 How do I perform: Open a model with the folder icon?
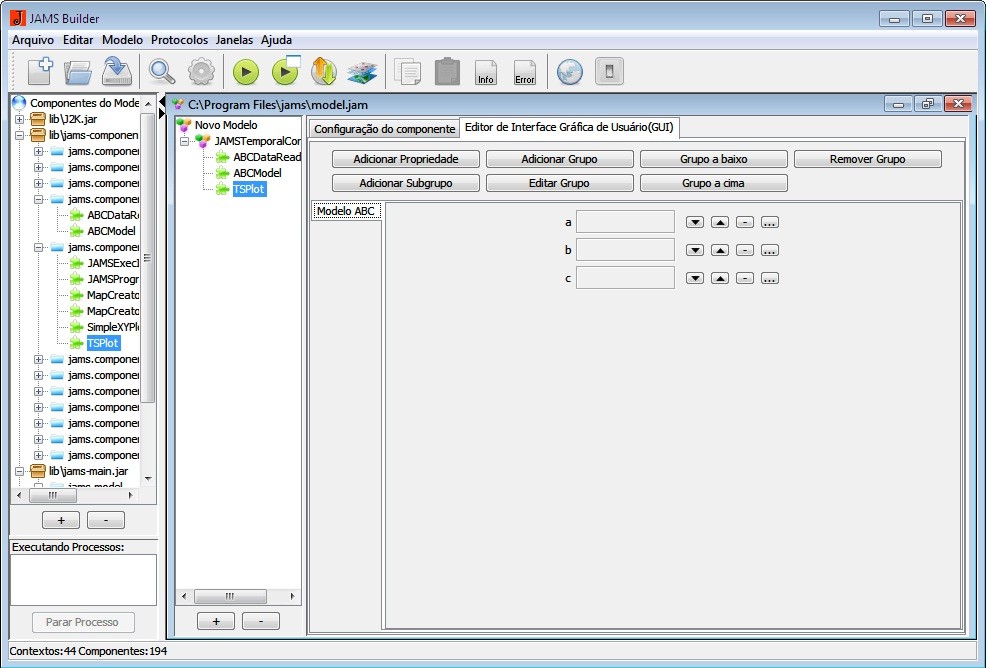pos(78,72)
